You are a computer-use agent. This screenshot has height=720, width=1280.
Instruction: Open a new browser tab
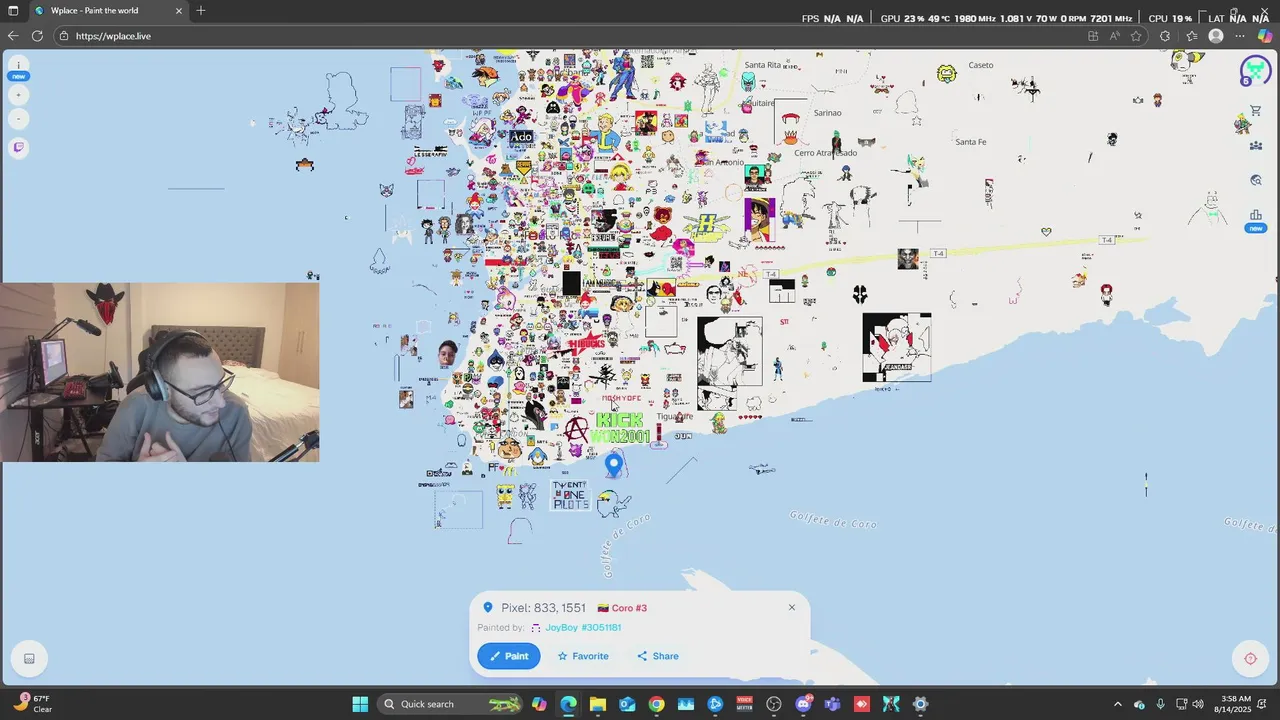tap(201, 11)
